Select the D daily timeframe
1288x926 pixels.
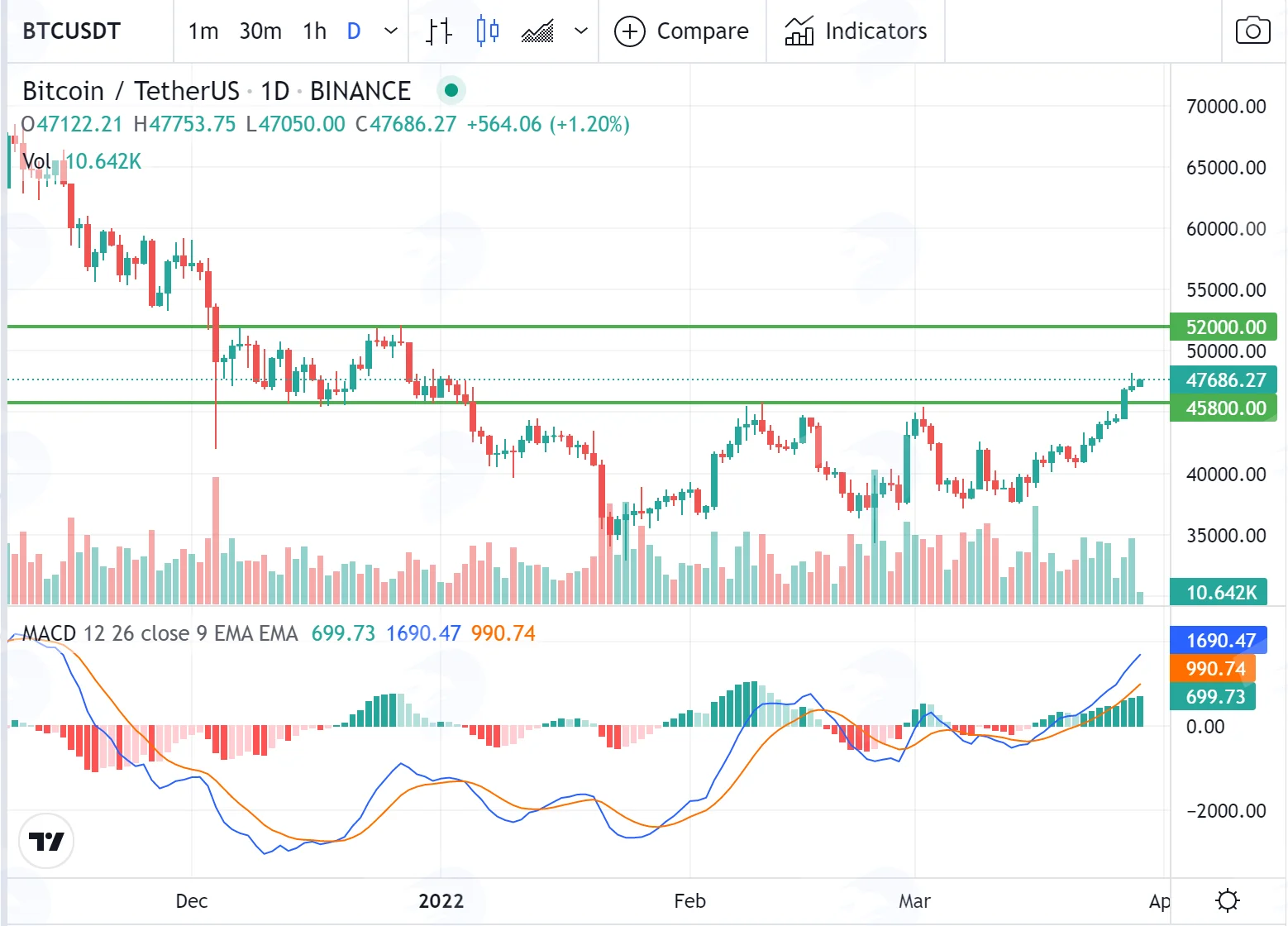(x=354, y=31)
